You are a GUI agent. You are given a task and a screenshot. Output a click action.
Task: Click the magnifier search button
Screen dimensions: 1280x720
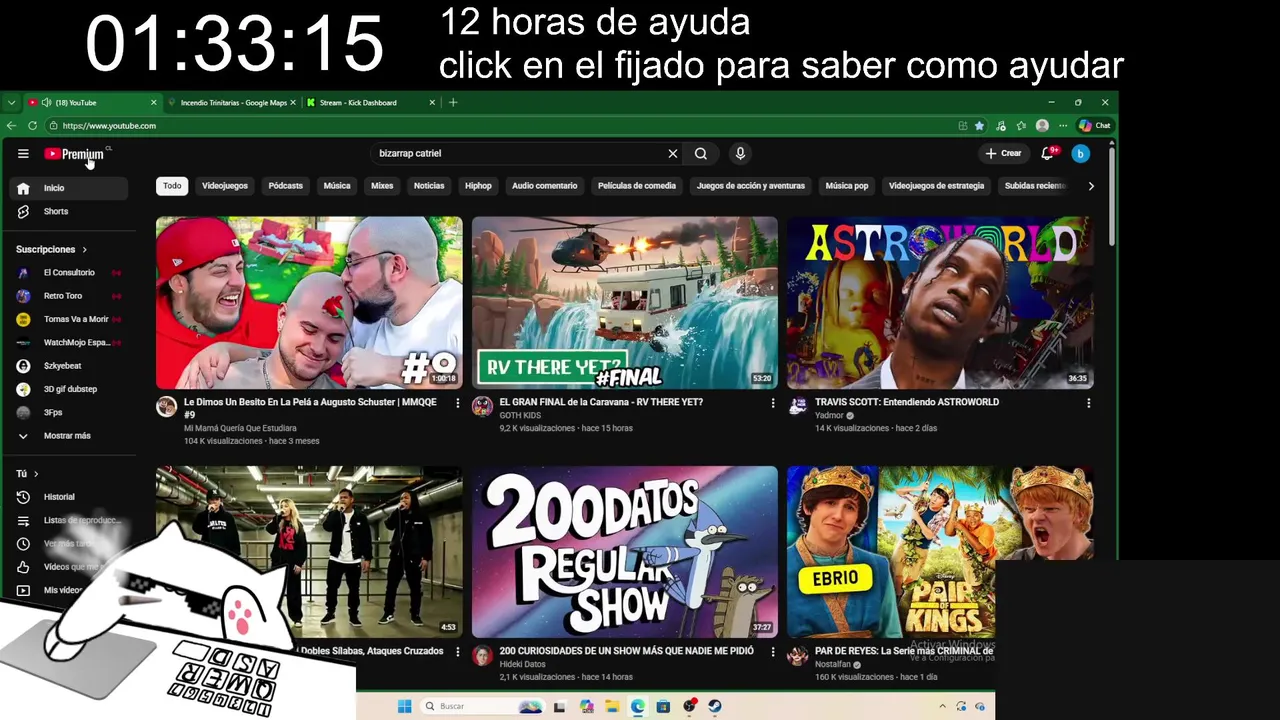coord(701,154)
